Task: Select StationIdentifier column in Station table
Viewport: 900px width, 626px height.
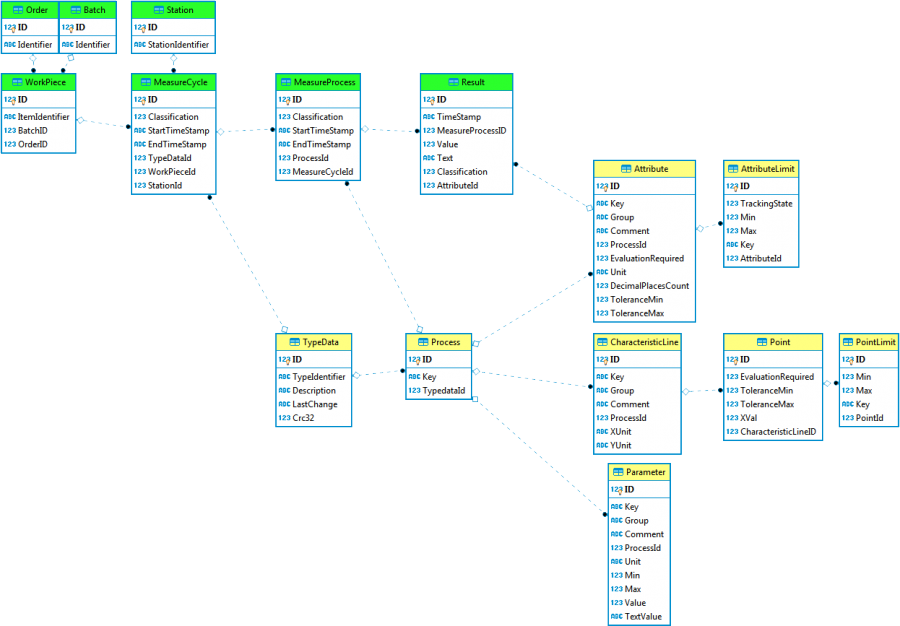Action: point(179,45)
